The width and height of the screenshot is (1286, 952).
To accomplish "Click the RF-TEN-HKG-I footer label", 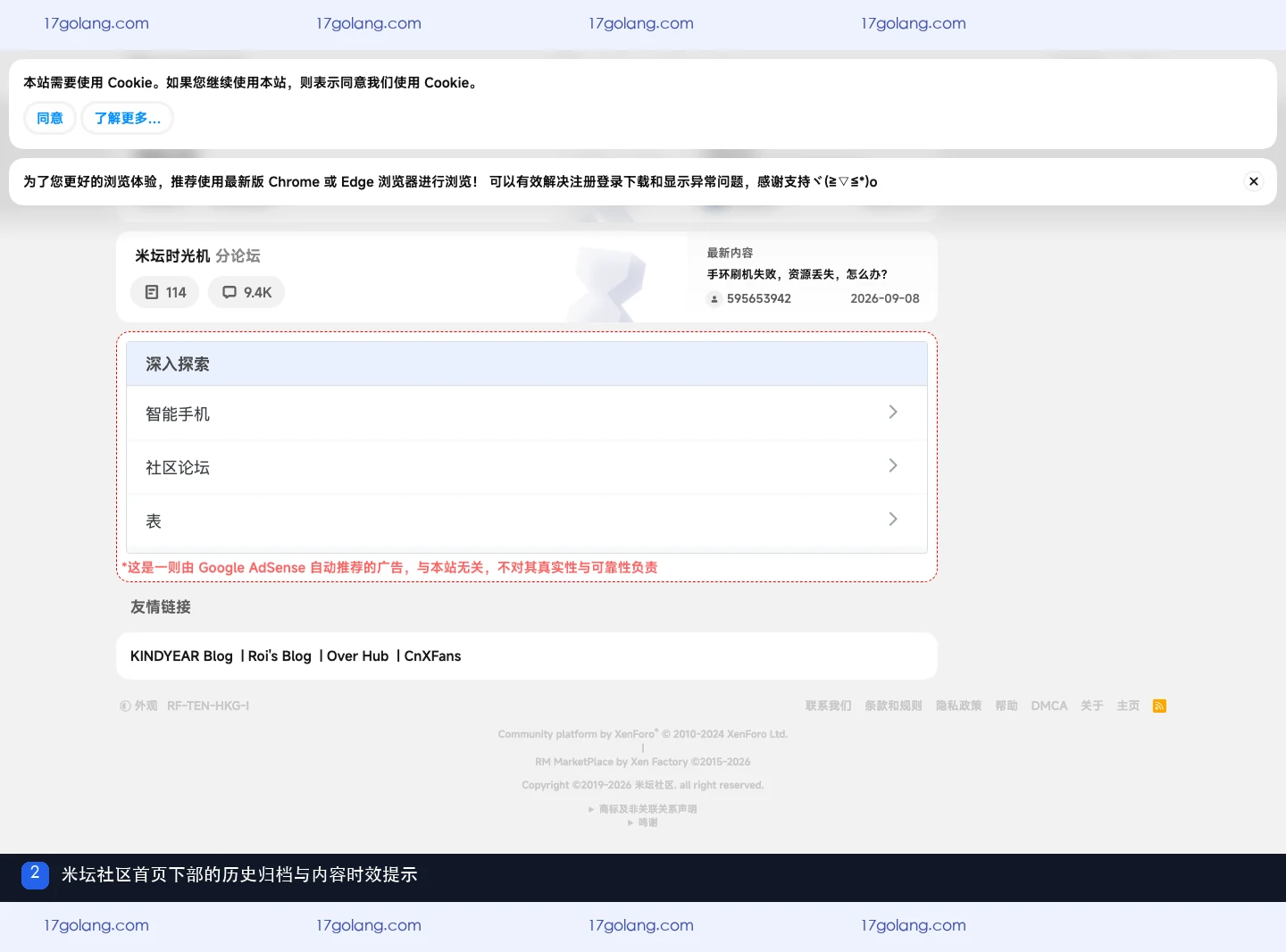I will (x=208, y=706).
